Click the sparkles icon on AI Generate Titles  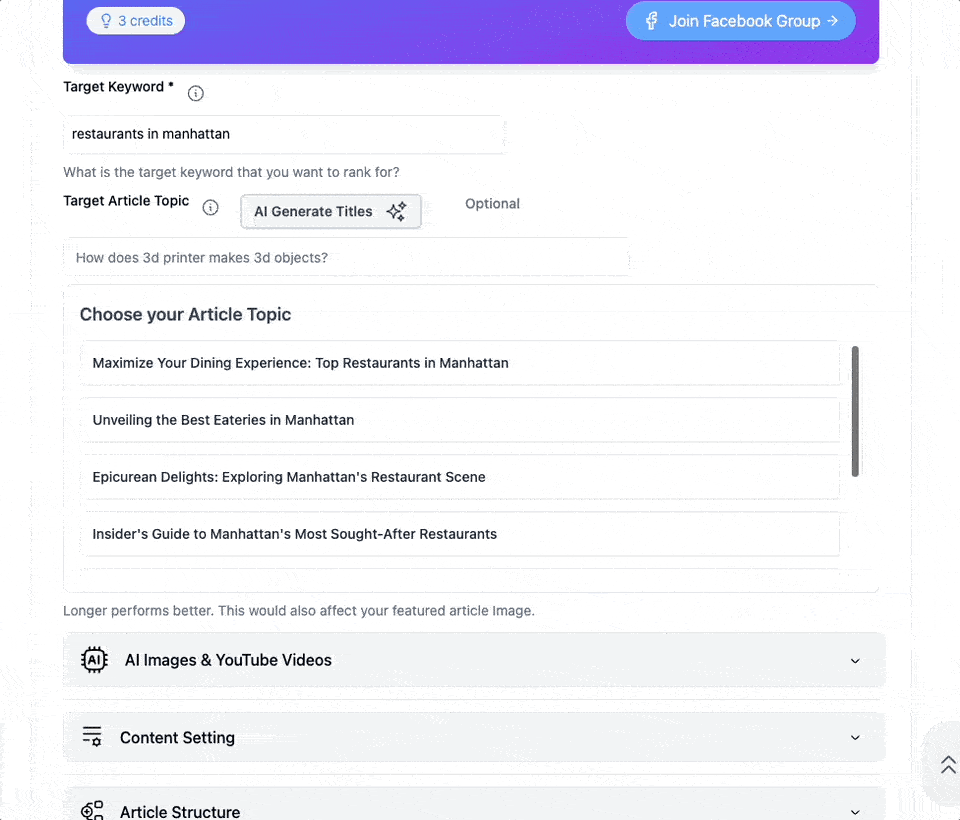click(x=397, y=211)
